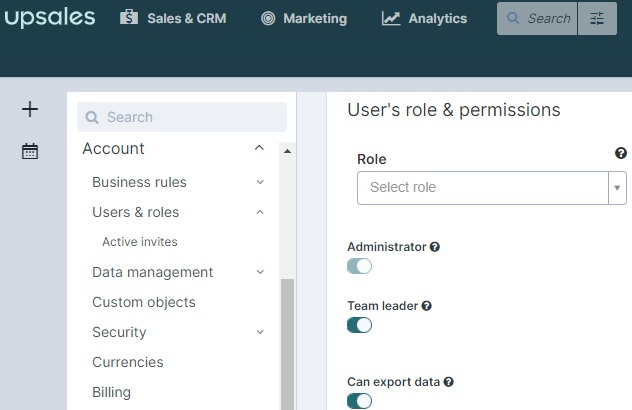
Task: Collapse Users & roles chevron
Action: point(260,212)
